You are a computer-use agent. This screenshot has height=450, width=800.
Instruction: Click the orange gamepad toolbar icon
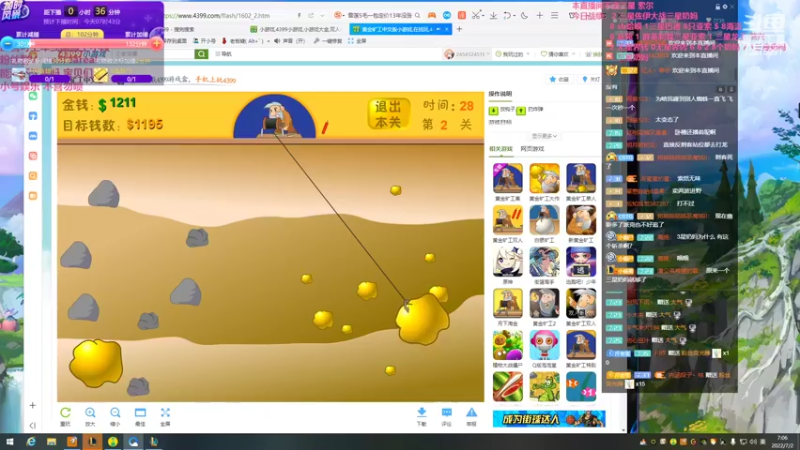432,16
